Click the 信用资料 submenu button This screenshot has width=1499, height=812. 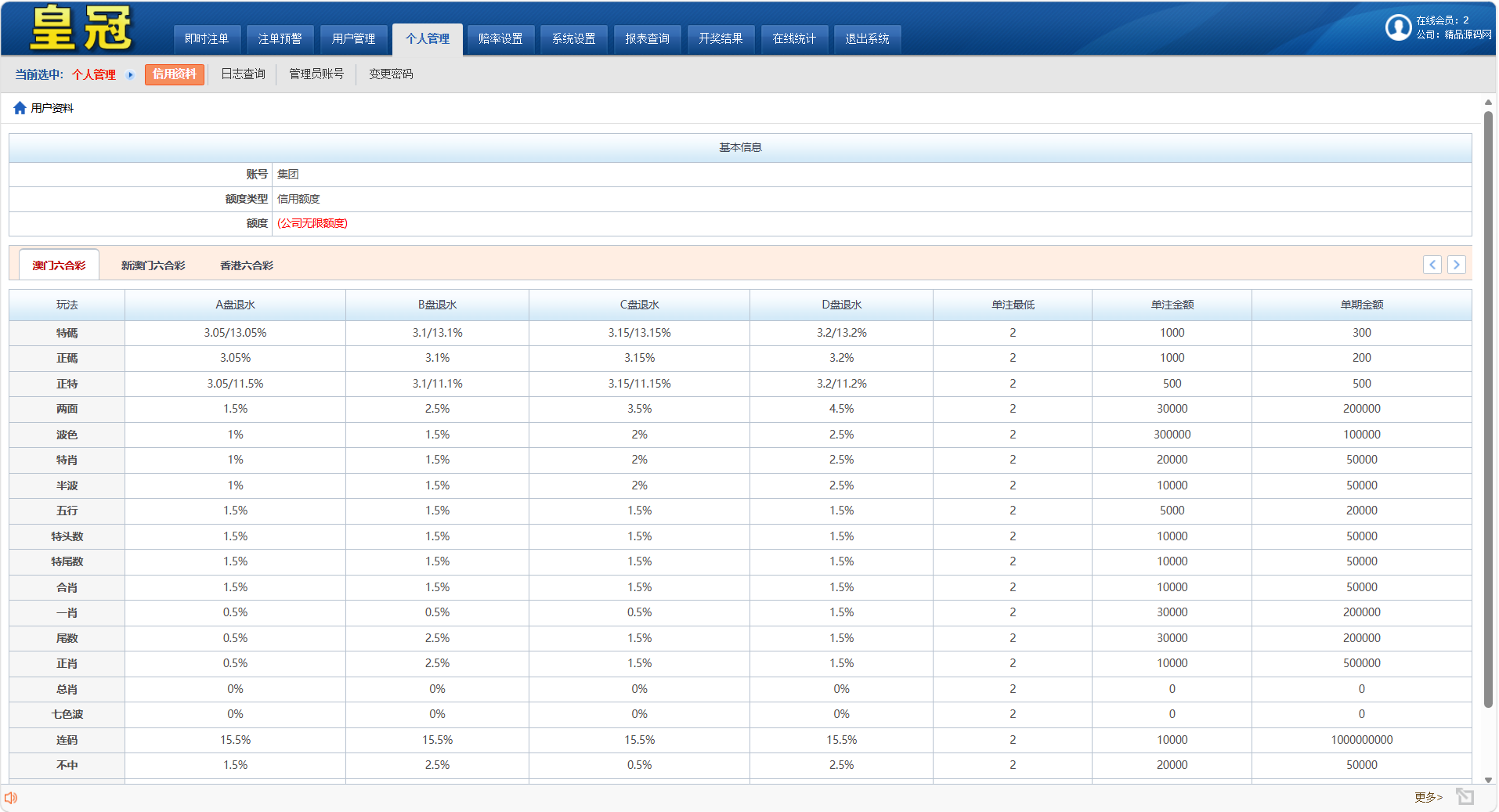pos(174,74)
